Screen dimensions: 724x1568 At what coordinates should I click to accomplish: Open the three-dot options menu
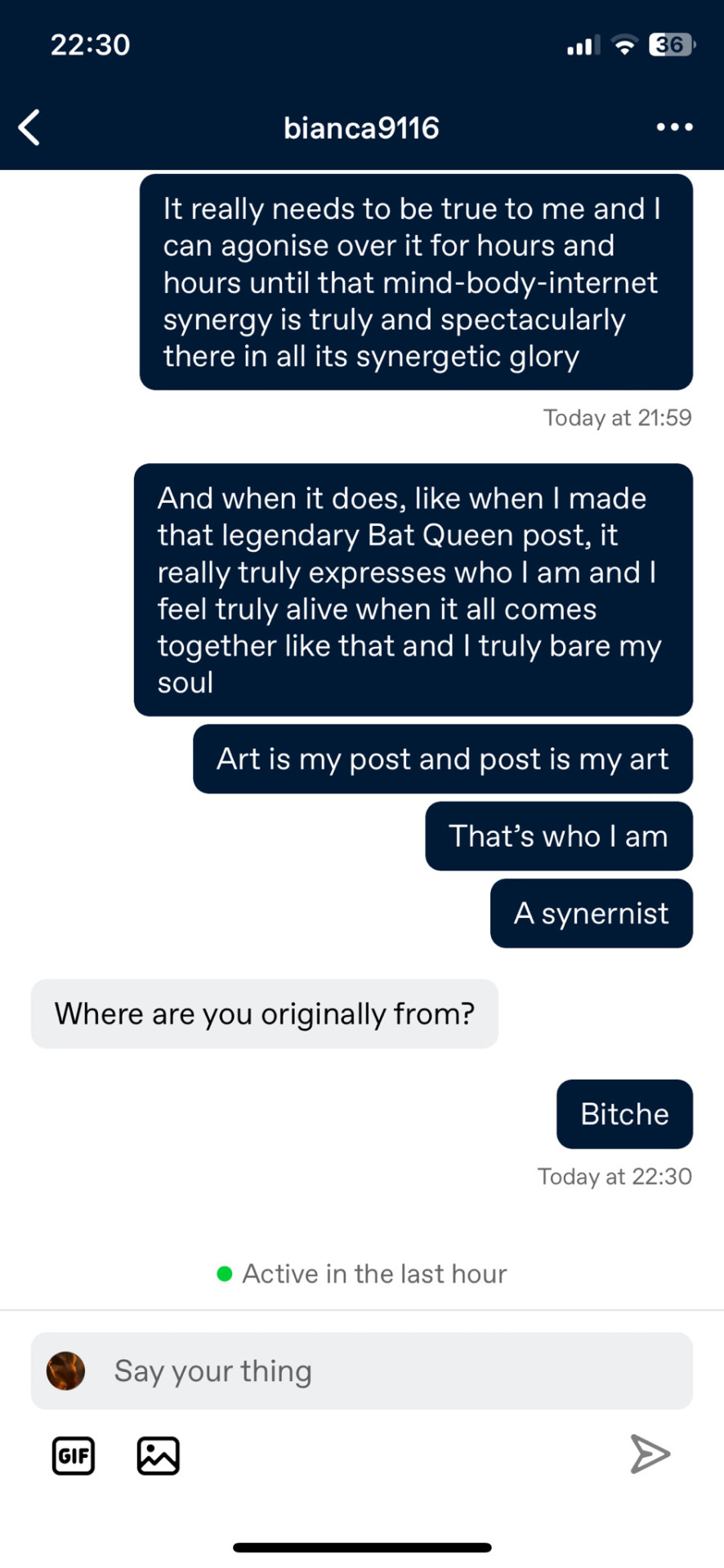[675, 127]
